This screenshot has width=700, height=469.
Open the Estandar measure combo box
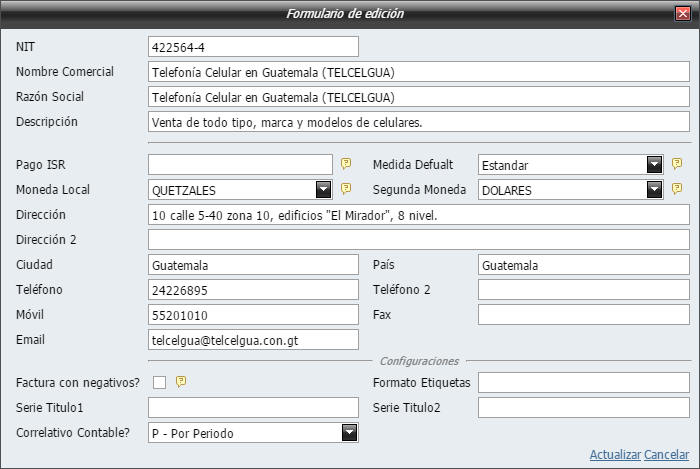coord(571,165)
